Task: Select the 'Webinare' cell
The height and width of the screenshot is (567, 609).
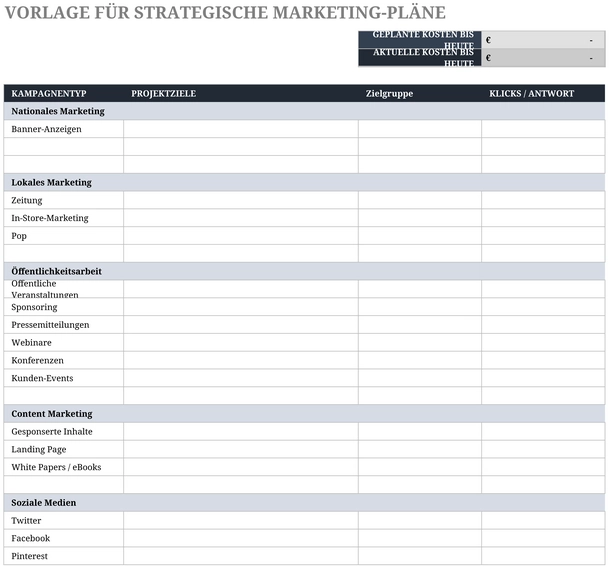Action: click(x=64, y=343)
